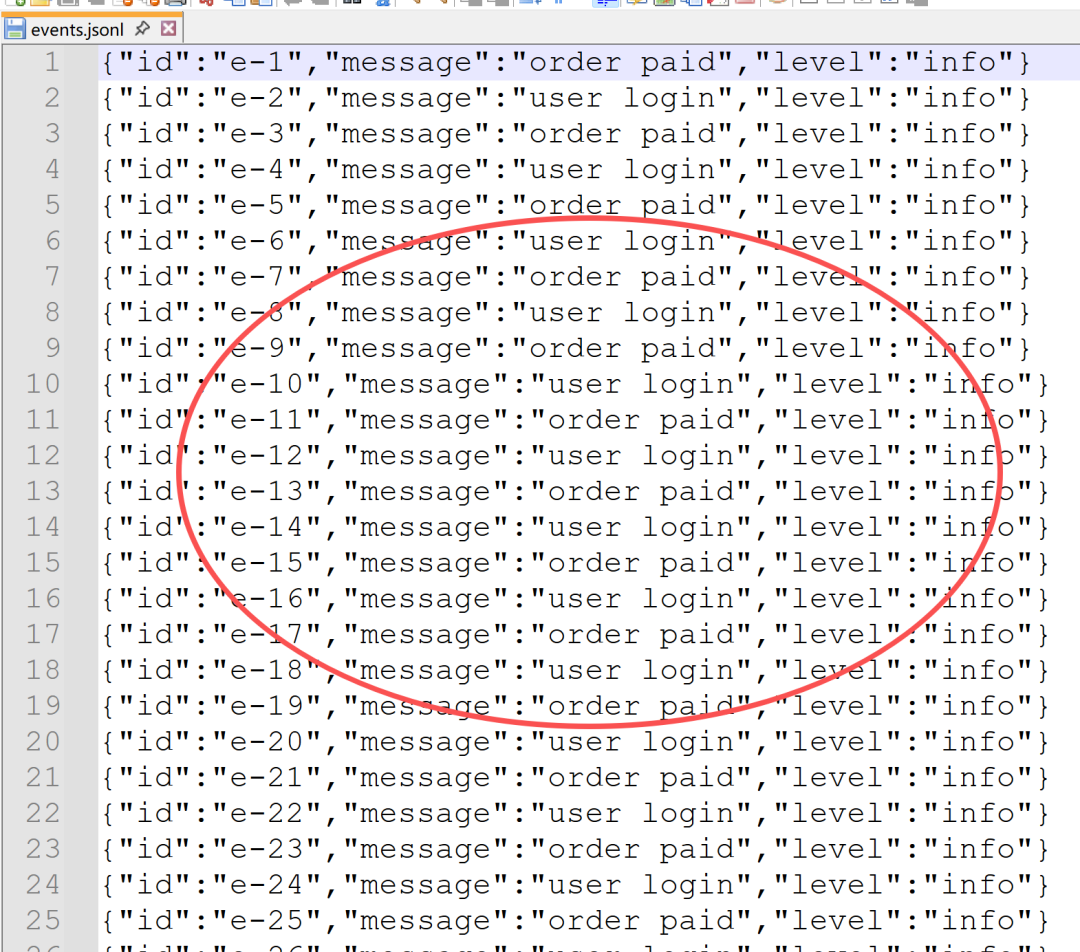Place cursor in the line with id "e-17"
1080x952 pixels.
point(575,636)
